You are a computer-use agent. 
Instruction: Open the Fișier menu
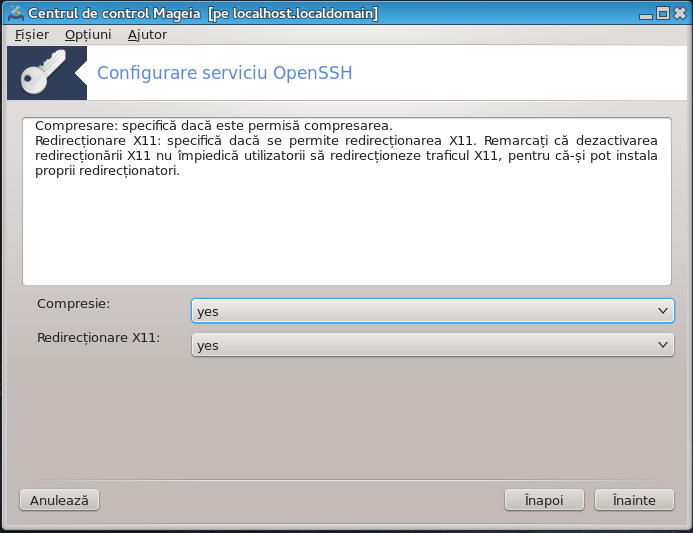[32, 34]
